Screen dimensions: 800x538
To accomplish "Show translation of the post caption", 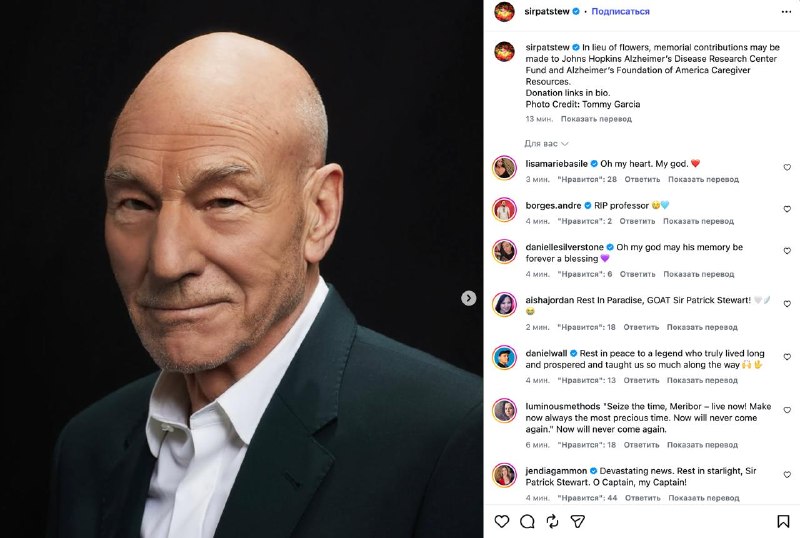I will pyautogui.click(x=596, y=119).
